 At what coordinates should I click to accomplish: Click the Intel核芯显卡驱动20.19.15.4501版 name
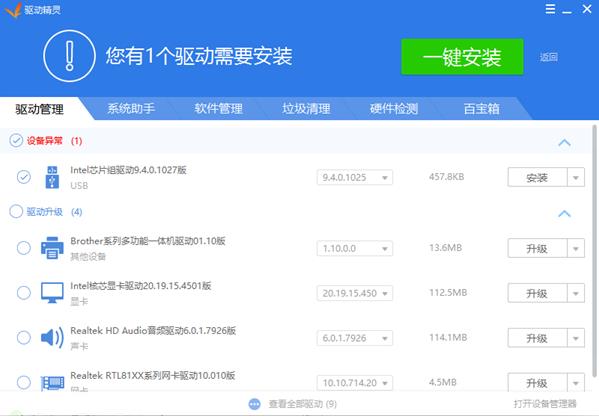pyautogui.click(x=141, y=286)
